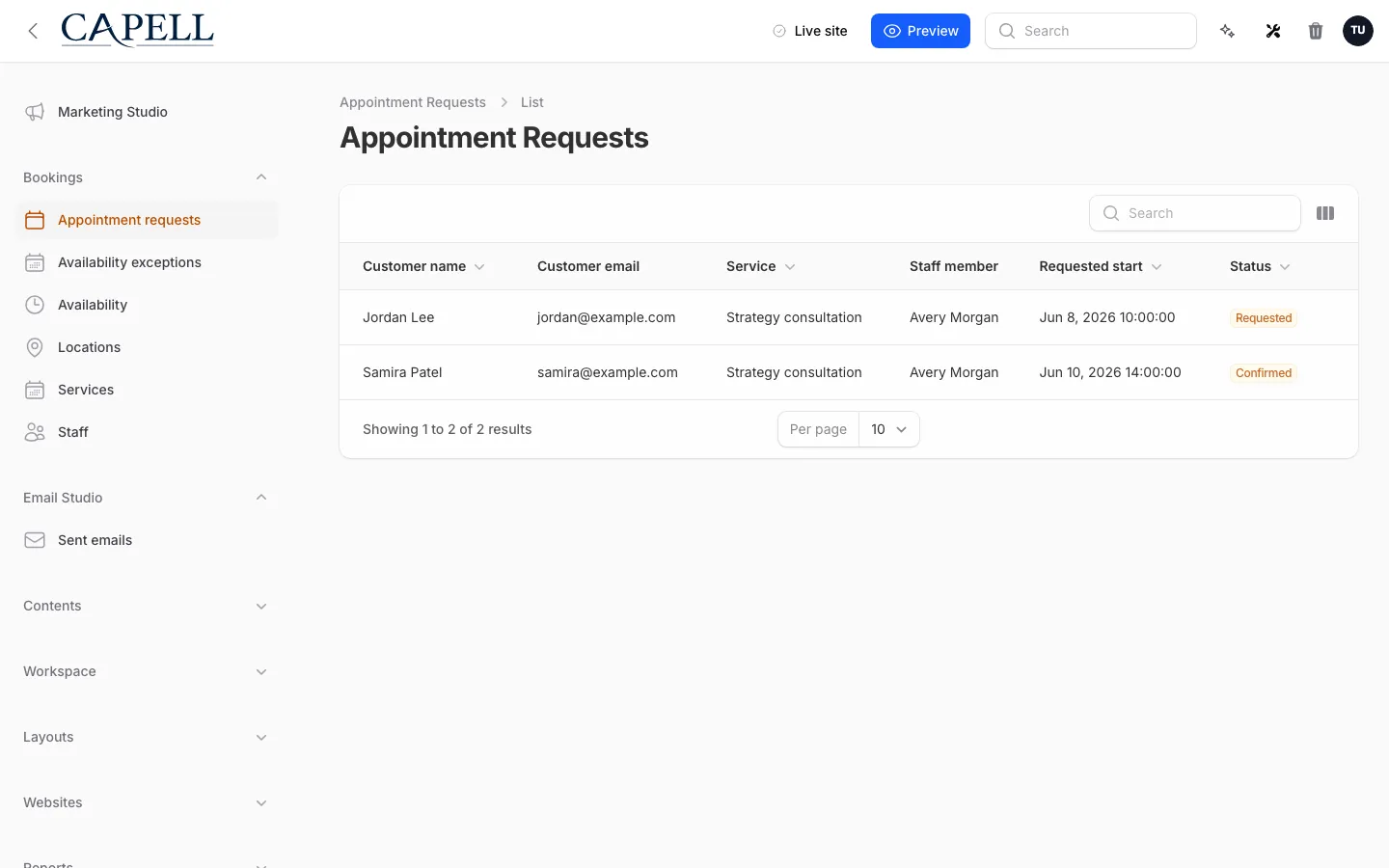Open Sent emails label in sidebar
Viewport: 1389px width, 868px height.
pyautogui.click(x=95, y=540)
